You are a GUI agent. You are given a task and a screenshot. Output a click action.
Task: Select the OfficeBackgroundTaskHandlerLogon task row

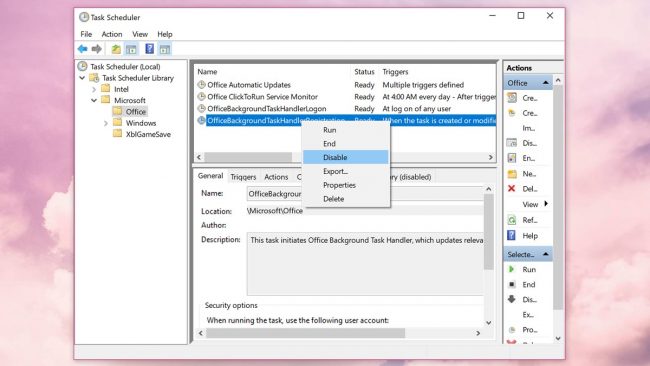345,109
